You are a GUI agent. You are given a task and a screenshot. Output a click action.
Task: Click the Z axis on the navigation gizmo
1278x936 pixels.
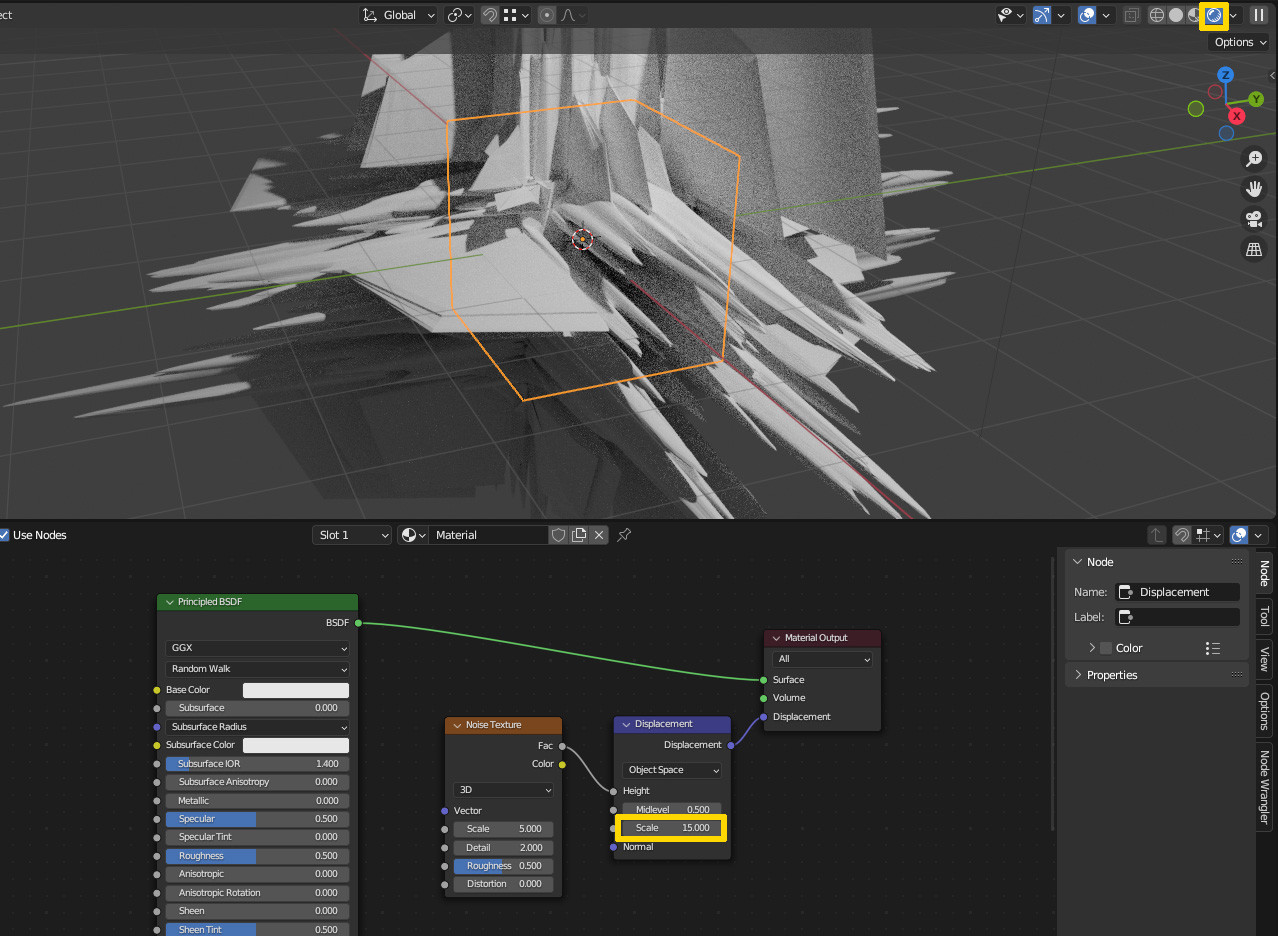tap(1225, 74)
